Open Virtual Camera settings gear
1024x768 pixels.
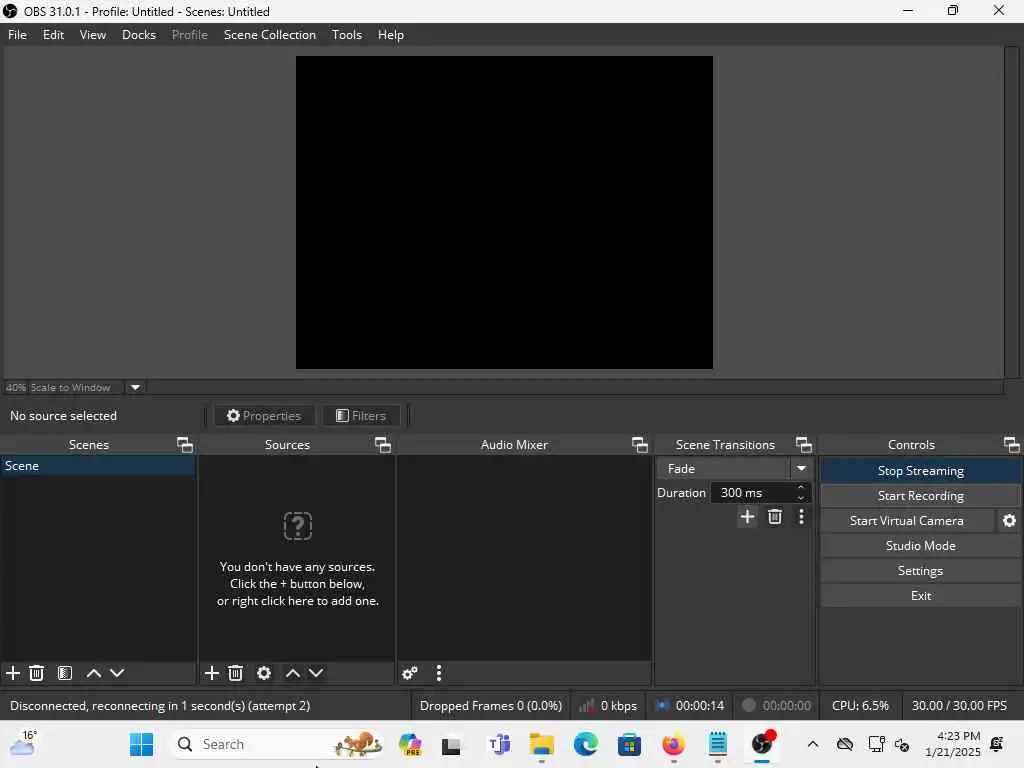1009,520
